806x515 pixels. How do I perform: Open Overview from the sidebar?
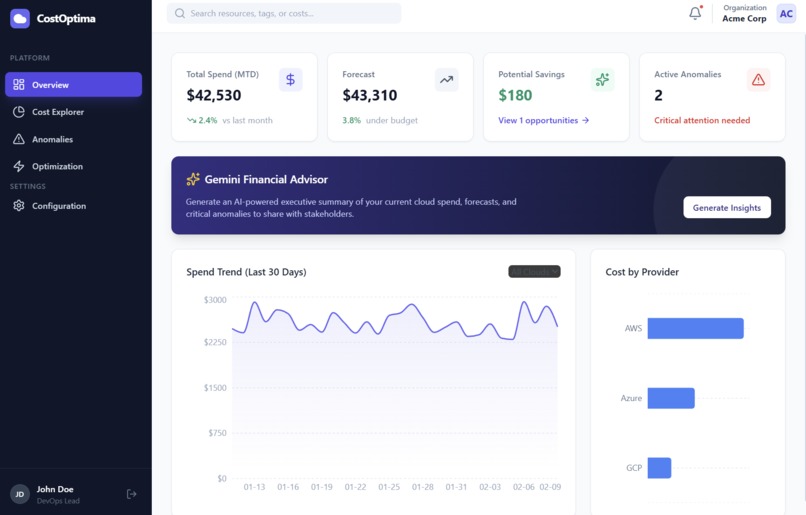coord(74,84)
